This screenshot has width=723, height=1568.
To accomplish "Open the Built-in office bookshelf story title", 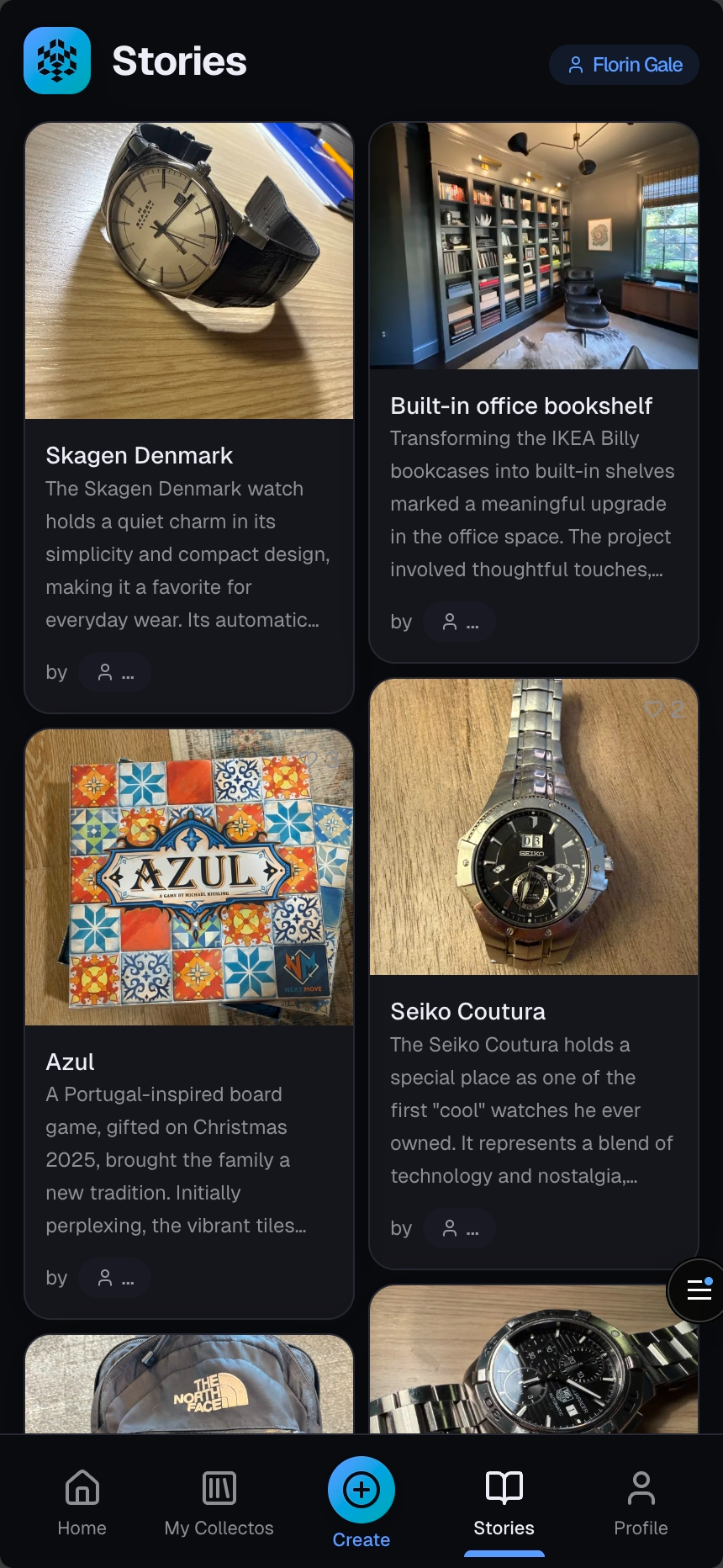I will [521, 406].
